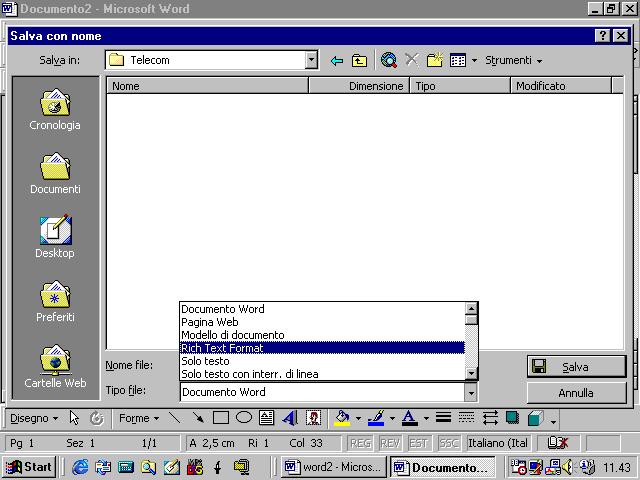Image resolution: width=640 pixels, height=480 pixels.
Task: Toggle SSC overtype indicator
Action: click(x=448, y=443)
